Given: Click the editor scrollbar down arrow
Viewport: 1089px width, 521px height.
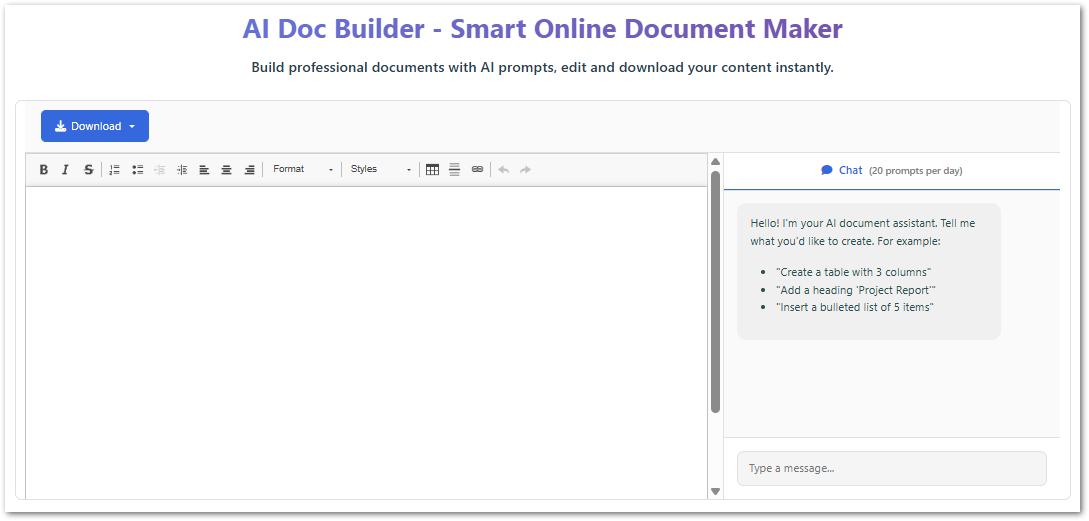Looking at the screenshot, I should pos(715,491).
